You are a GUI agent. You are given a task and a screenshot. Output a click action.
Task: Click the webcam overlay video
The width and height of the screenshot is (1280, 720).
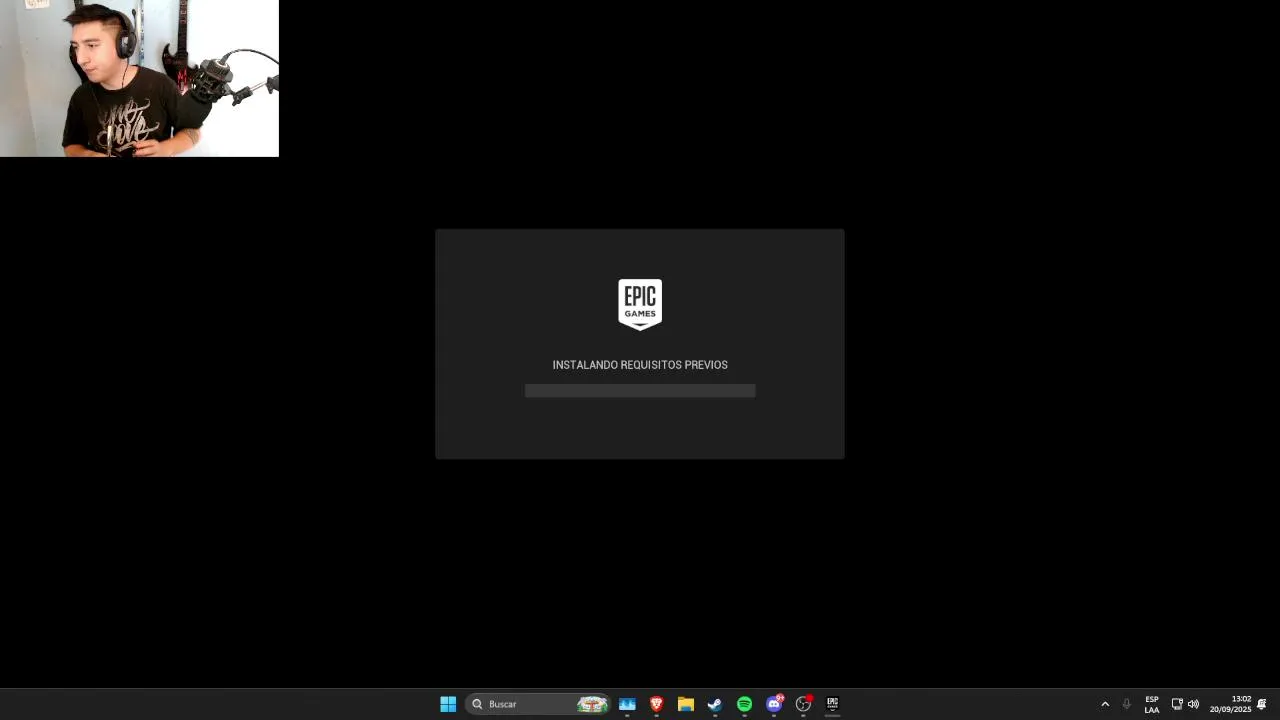click(x=139, y=78)
